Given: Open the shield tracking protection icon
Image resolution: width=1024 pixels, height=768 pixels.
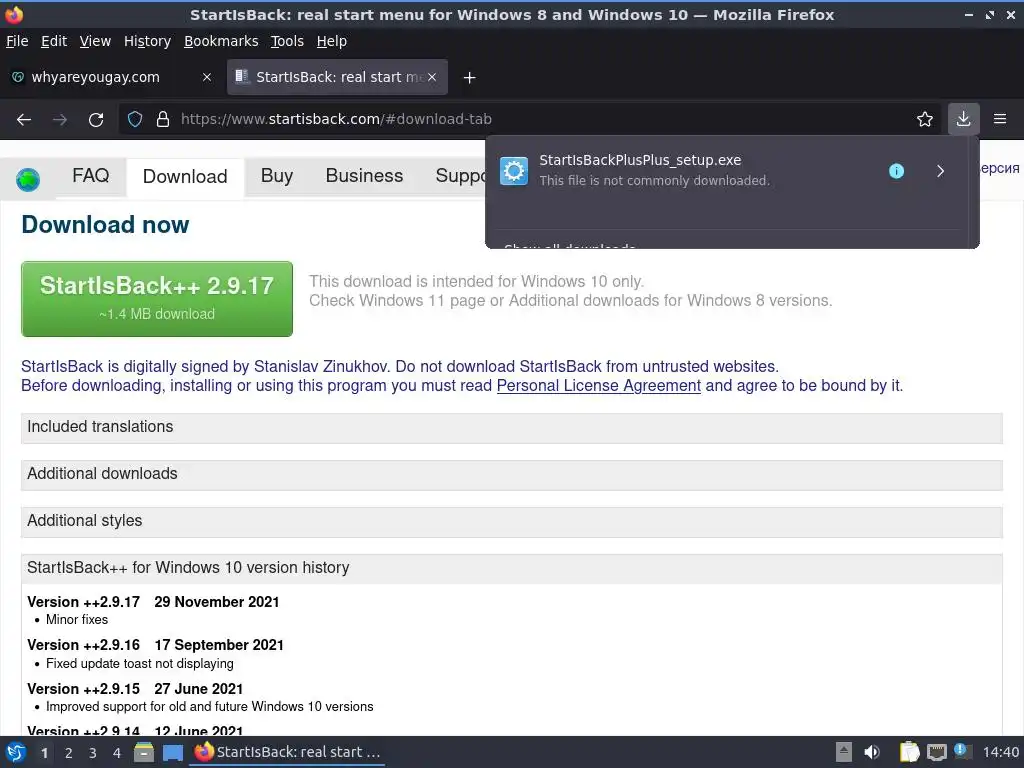Looking at the screenshot, I should point(135,120).
